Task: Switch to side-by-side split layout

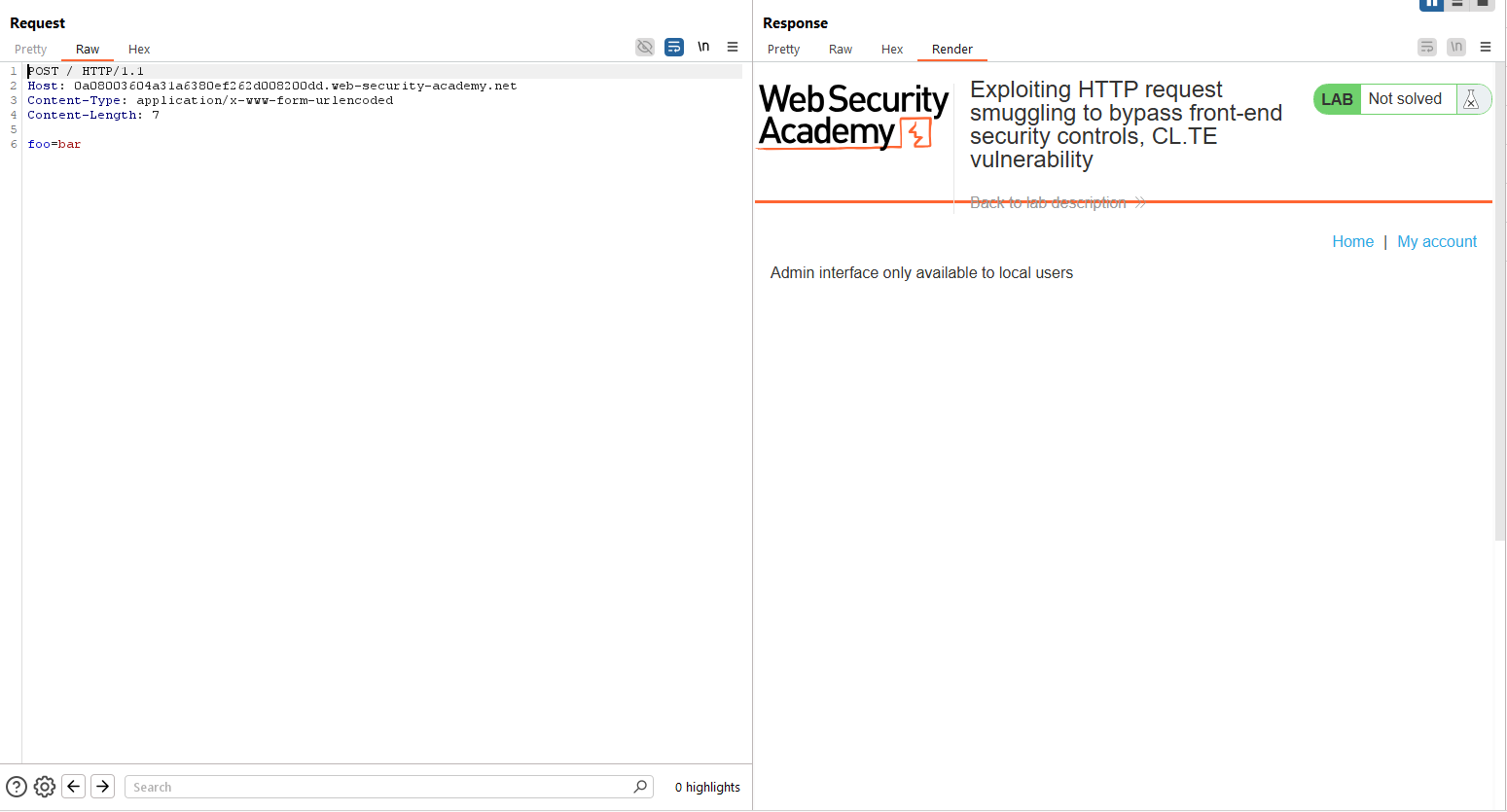Action: coord(1432,4)
